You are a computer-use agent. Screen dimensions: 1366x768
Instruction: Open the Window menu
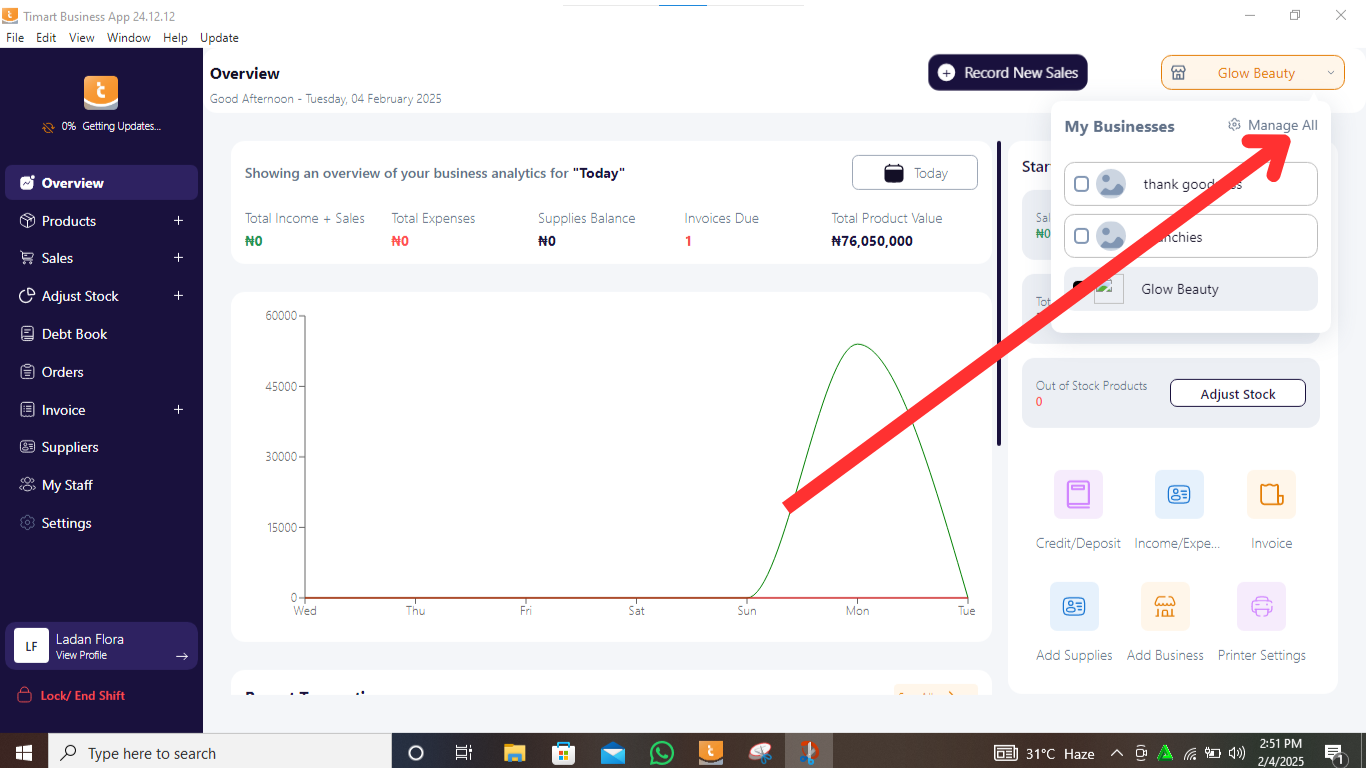pyautogui.click(x=129, y=38)
